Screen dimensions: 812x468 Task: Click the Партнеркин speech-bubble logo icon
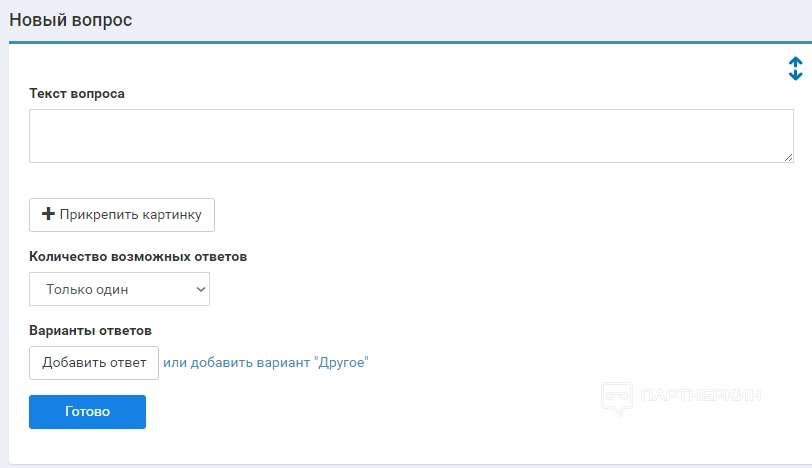616,399
